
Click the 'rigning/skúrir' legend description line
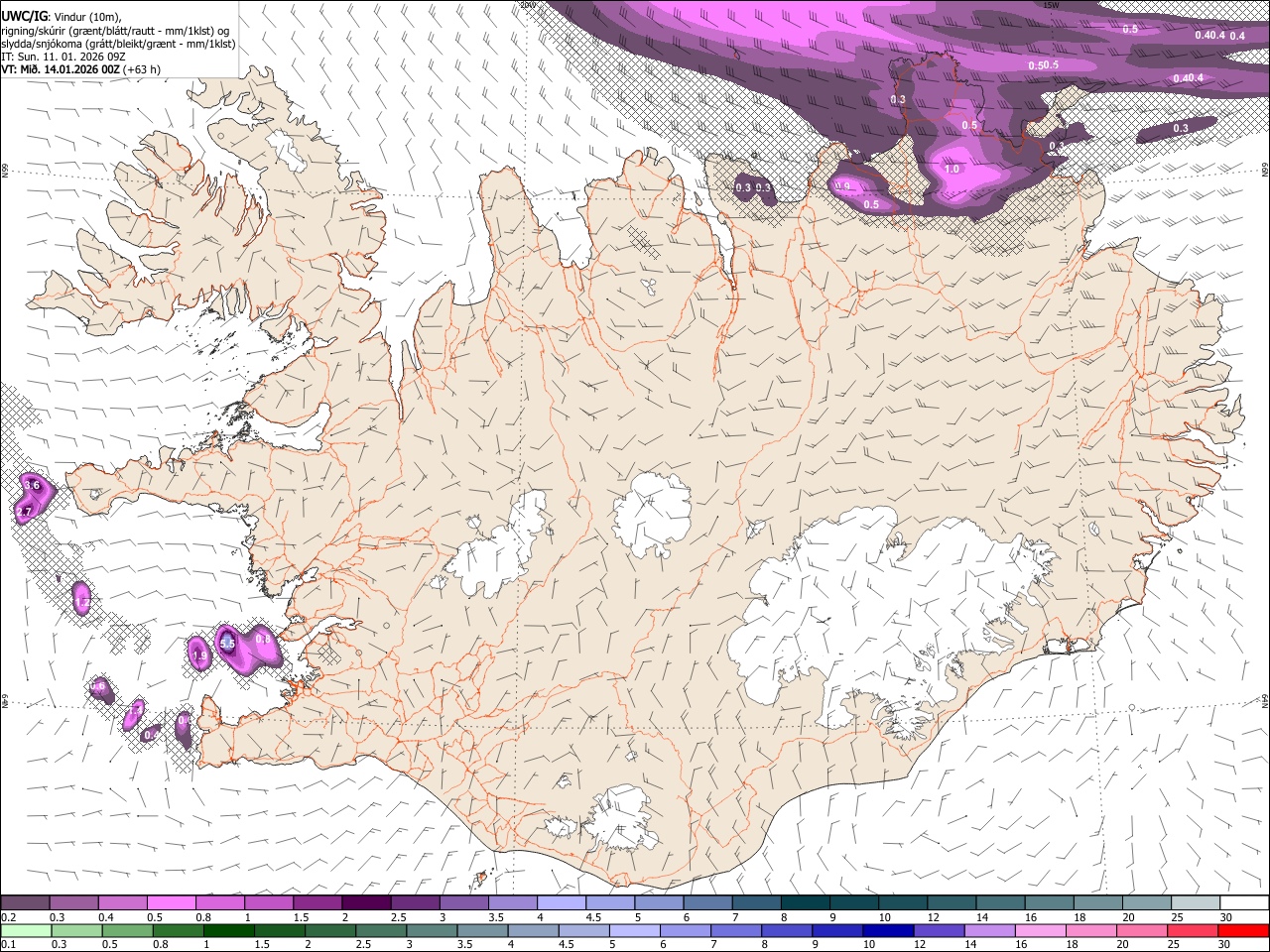[117, 31]
